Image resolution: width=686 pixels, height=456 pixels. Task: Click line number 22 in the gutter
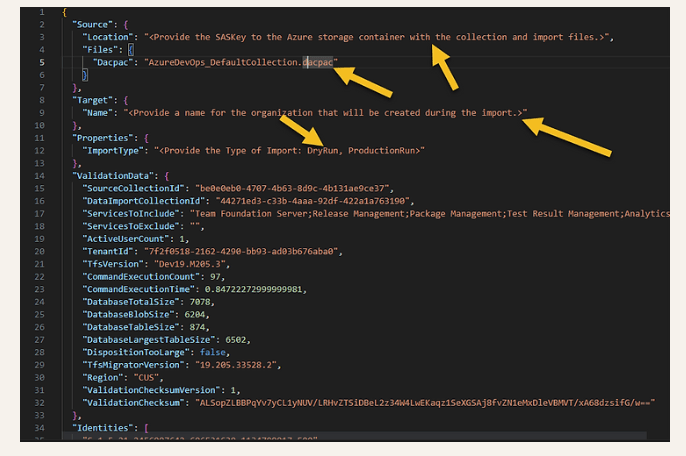[40, 277]
